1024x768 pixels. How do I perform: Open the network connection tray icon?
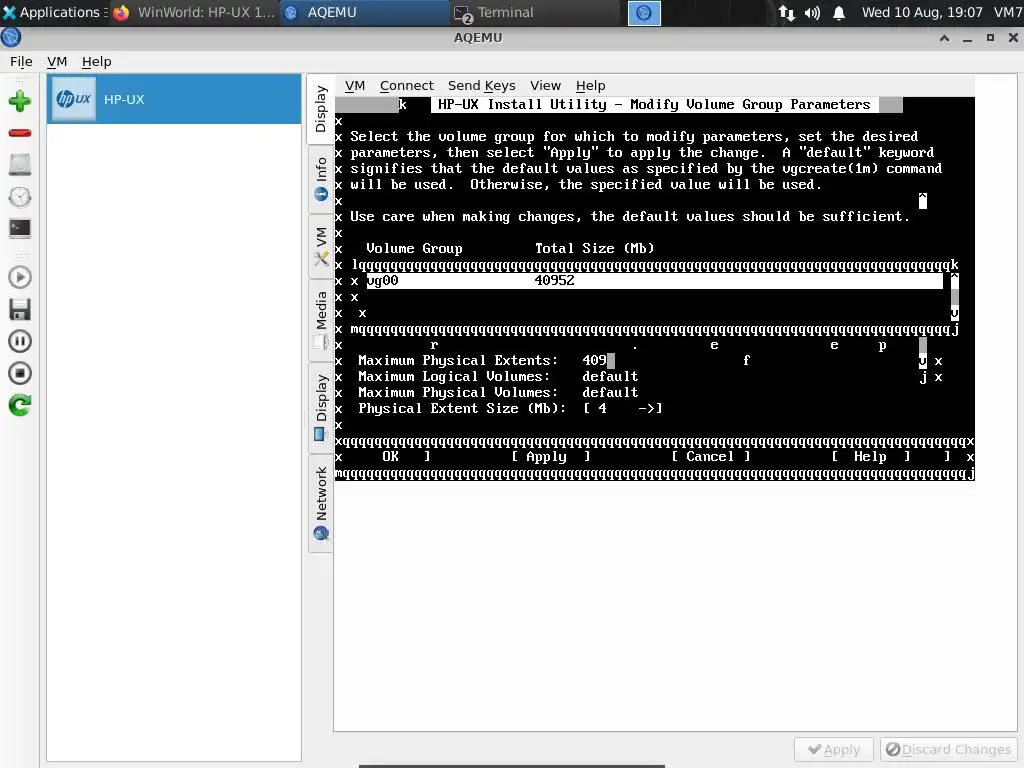point(787,12)
